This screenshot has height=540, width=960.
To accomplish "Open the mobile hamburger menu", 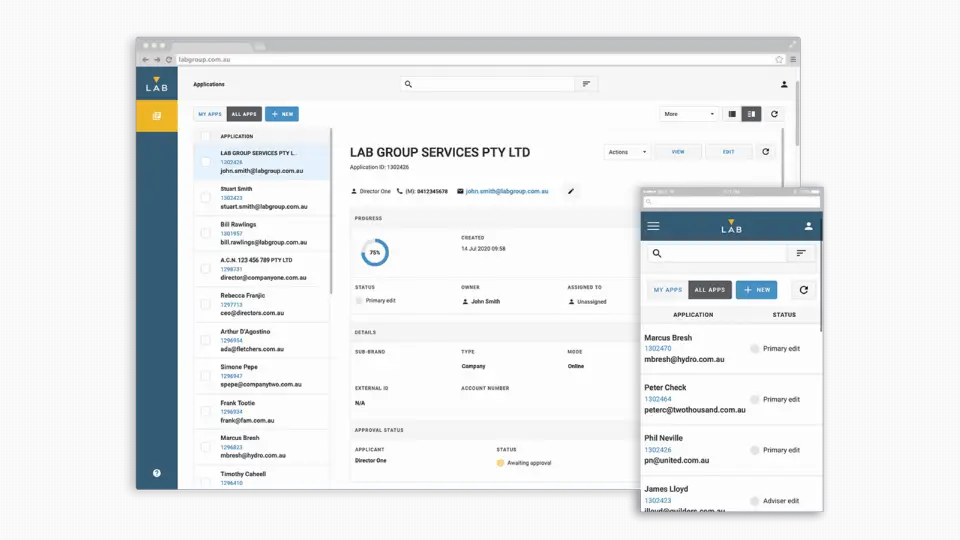I will (653, 226).
